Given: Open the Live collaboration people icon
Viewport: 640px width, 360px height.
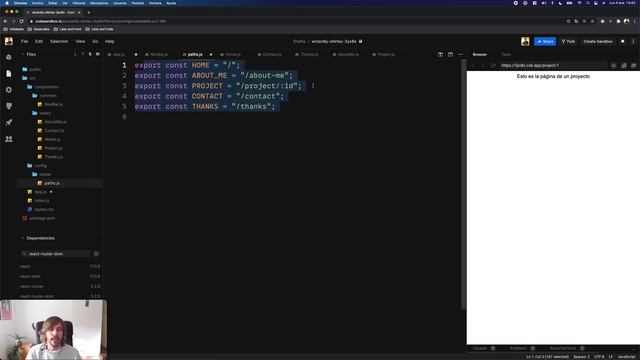Looking at the screenshot, I should (x=9, y=139).
